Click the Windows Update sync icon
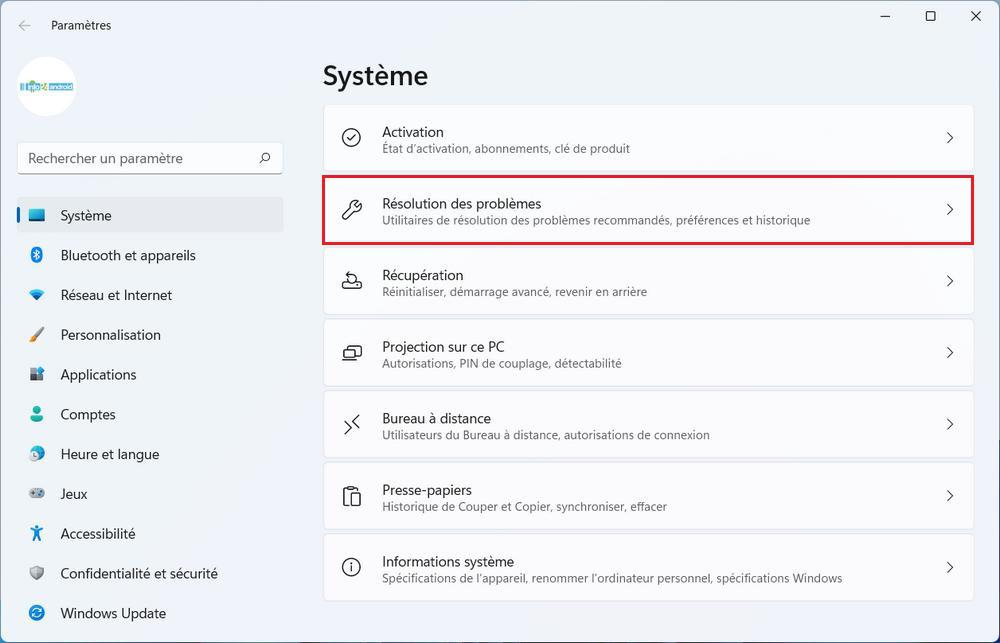 (37, 613)
